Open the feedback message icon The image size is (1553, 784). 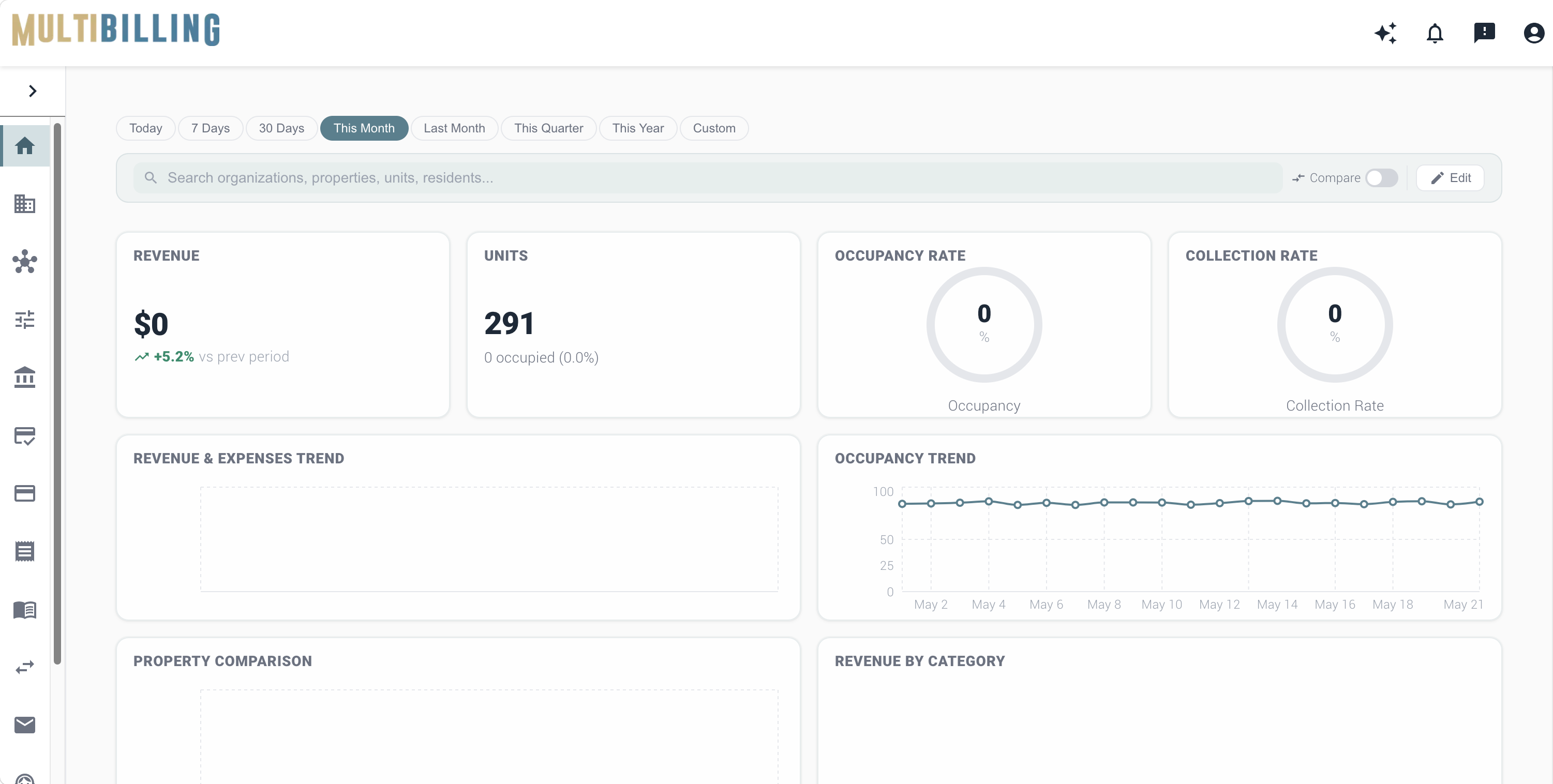1484,33
